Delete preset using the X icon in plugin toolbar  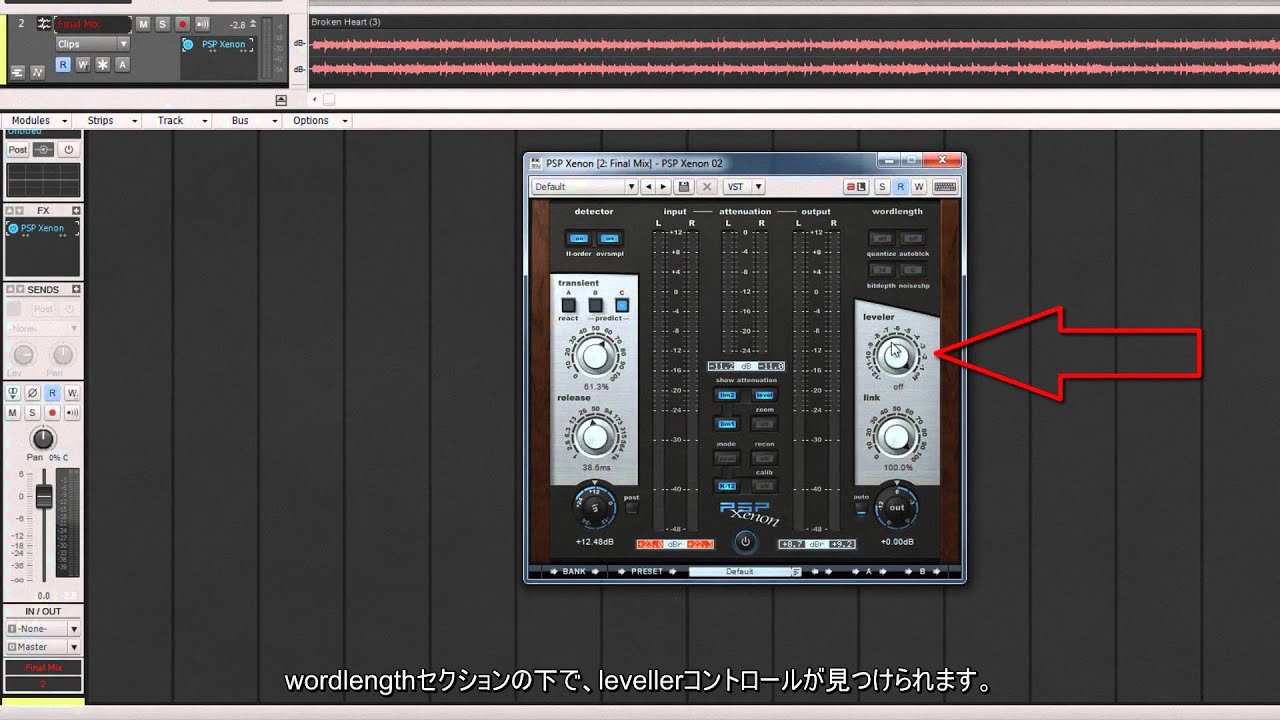click(707, 187)
